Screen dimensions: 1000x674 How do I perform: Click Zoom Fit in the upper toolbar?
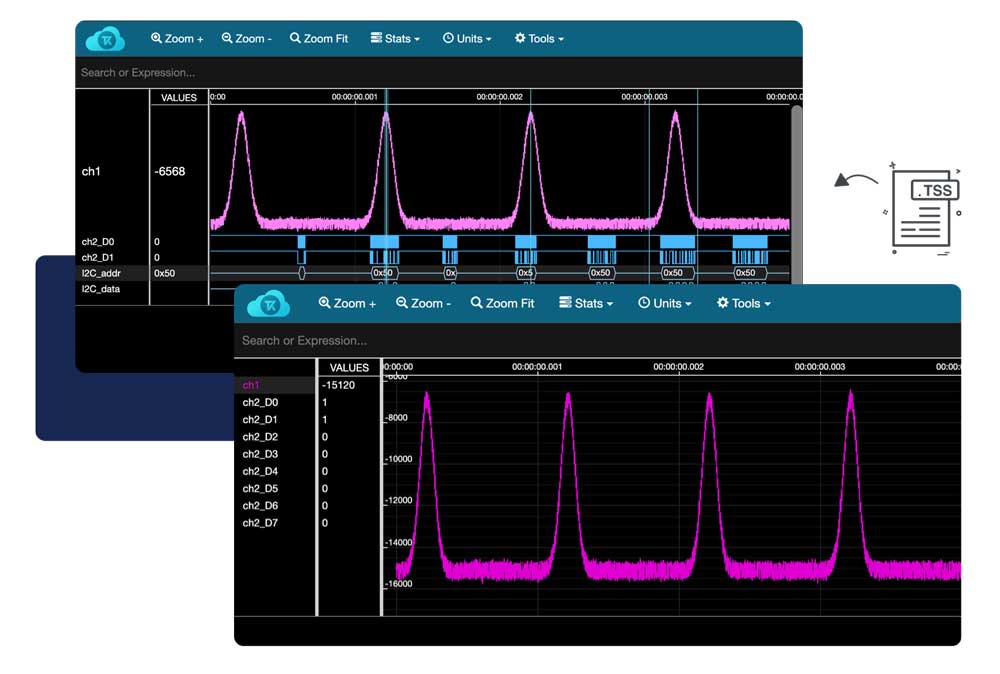point(320,38)
